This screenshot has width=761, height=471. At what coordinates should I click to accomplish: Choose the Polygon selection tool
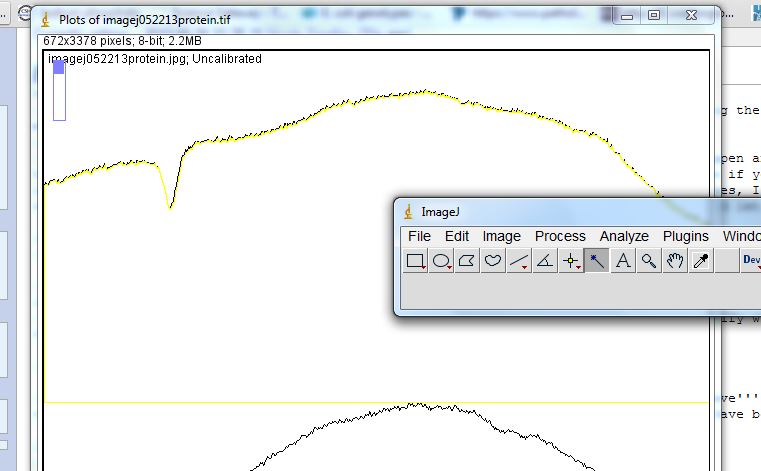point(467,262)
